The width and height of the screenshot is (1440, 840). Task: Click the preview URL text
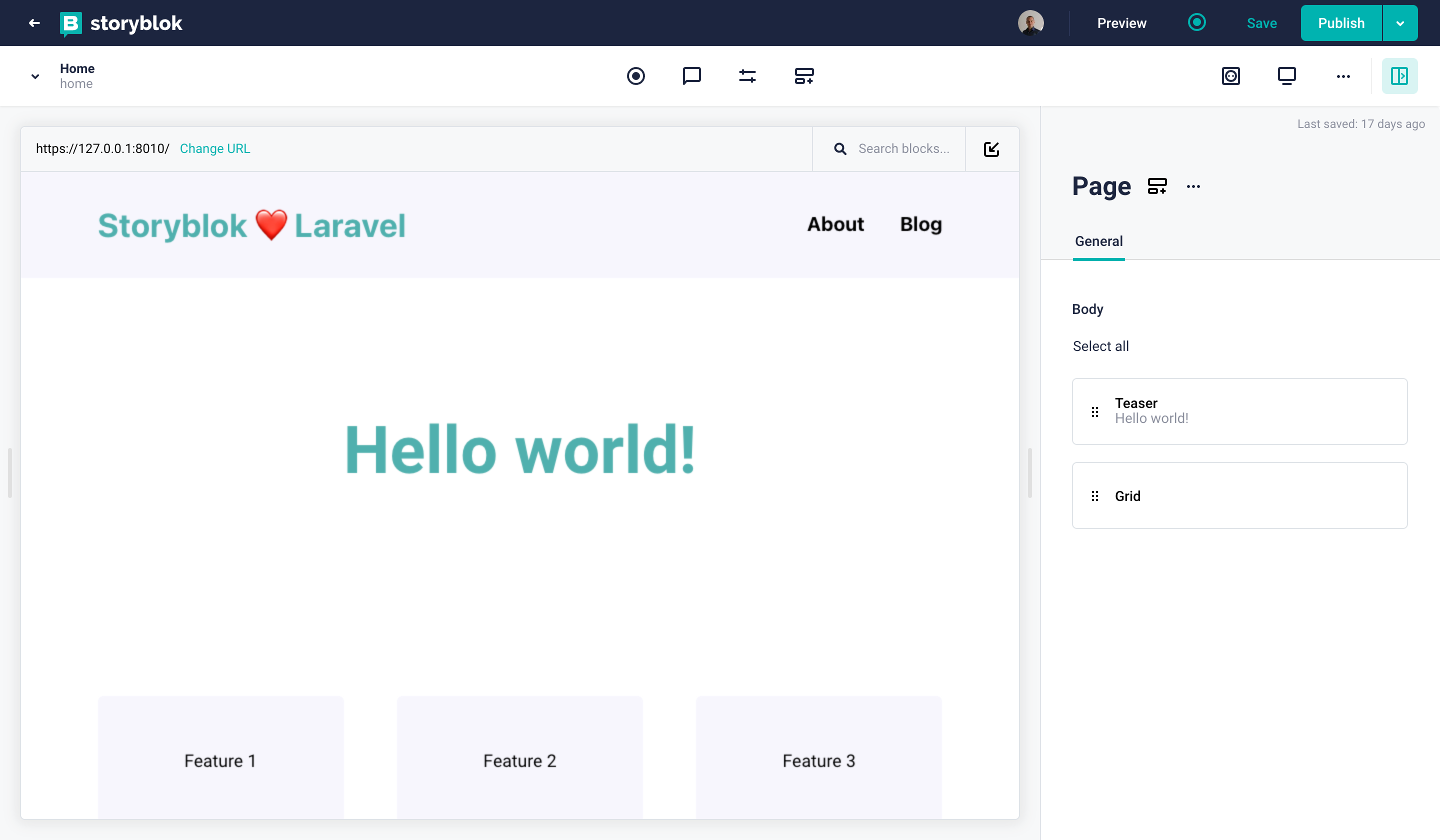[103, 148]
